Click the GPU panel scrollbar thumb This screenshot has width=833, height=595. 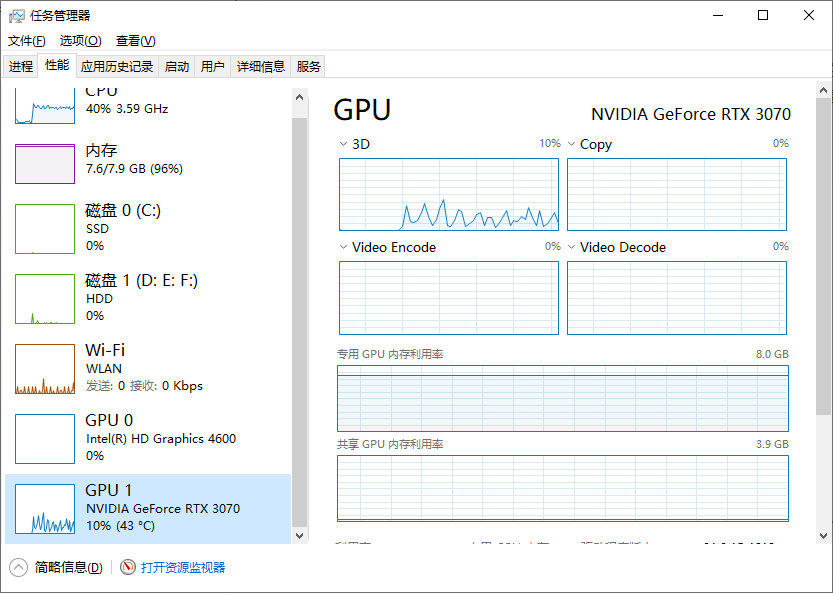click(x=823, y=257)
